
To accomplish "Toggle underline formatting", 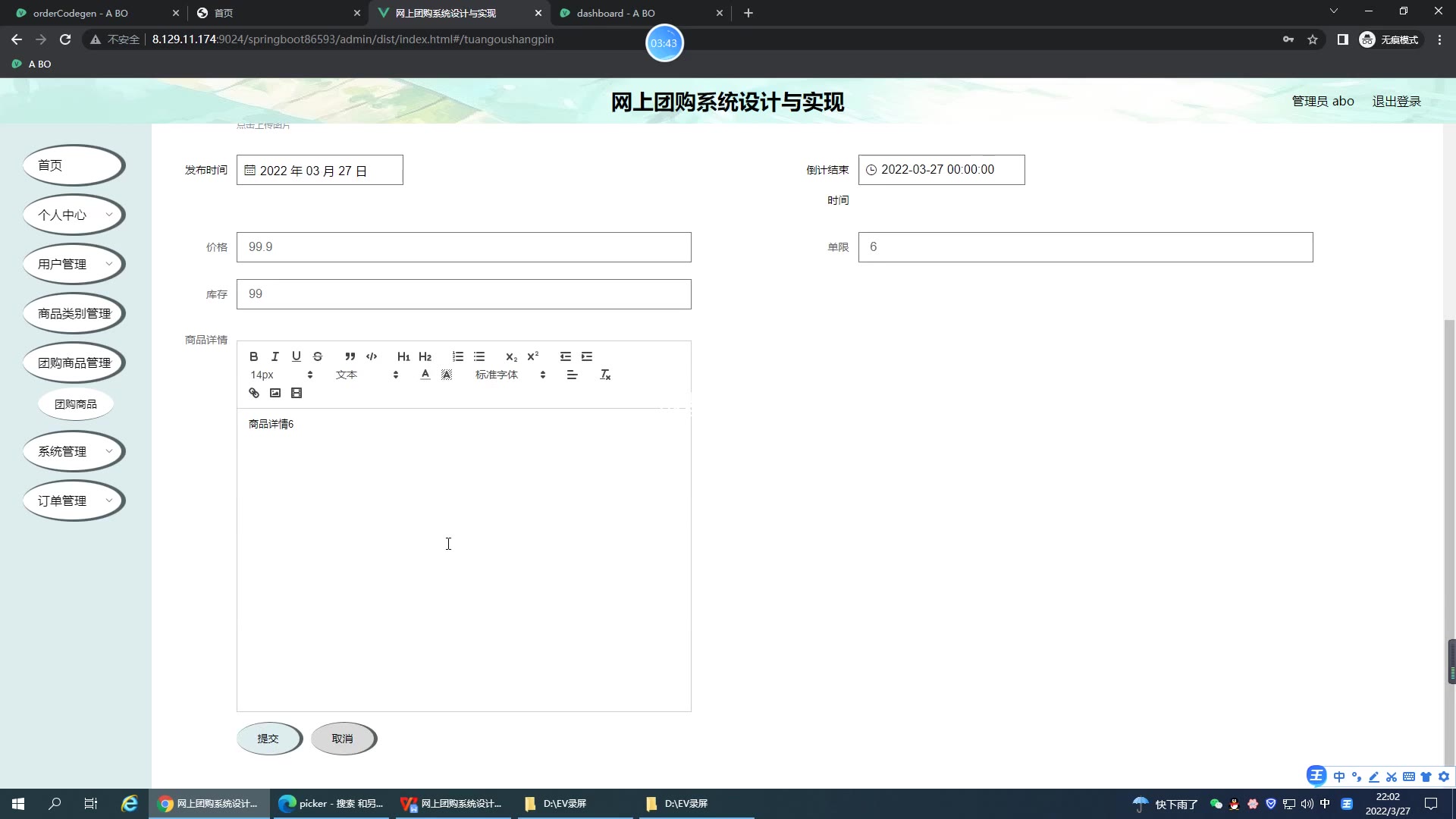I will [297, 356].
